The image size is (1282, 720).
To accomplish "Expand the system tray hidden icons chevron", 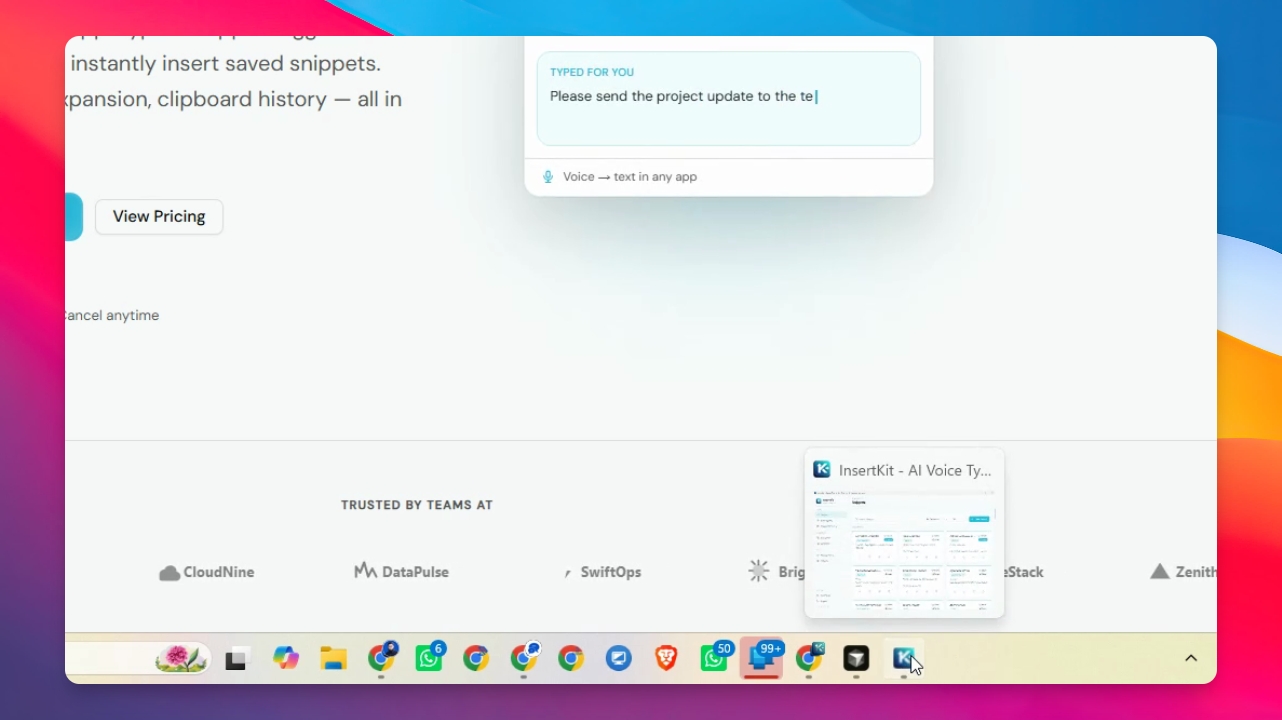I will (x=1191, y=658).
